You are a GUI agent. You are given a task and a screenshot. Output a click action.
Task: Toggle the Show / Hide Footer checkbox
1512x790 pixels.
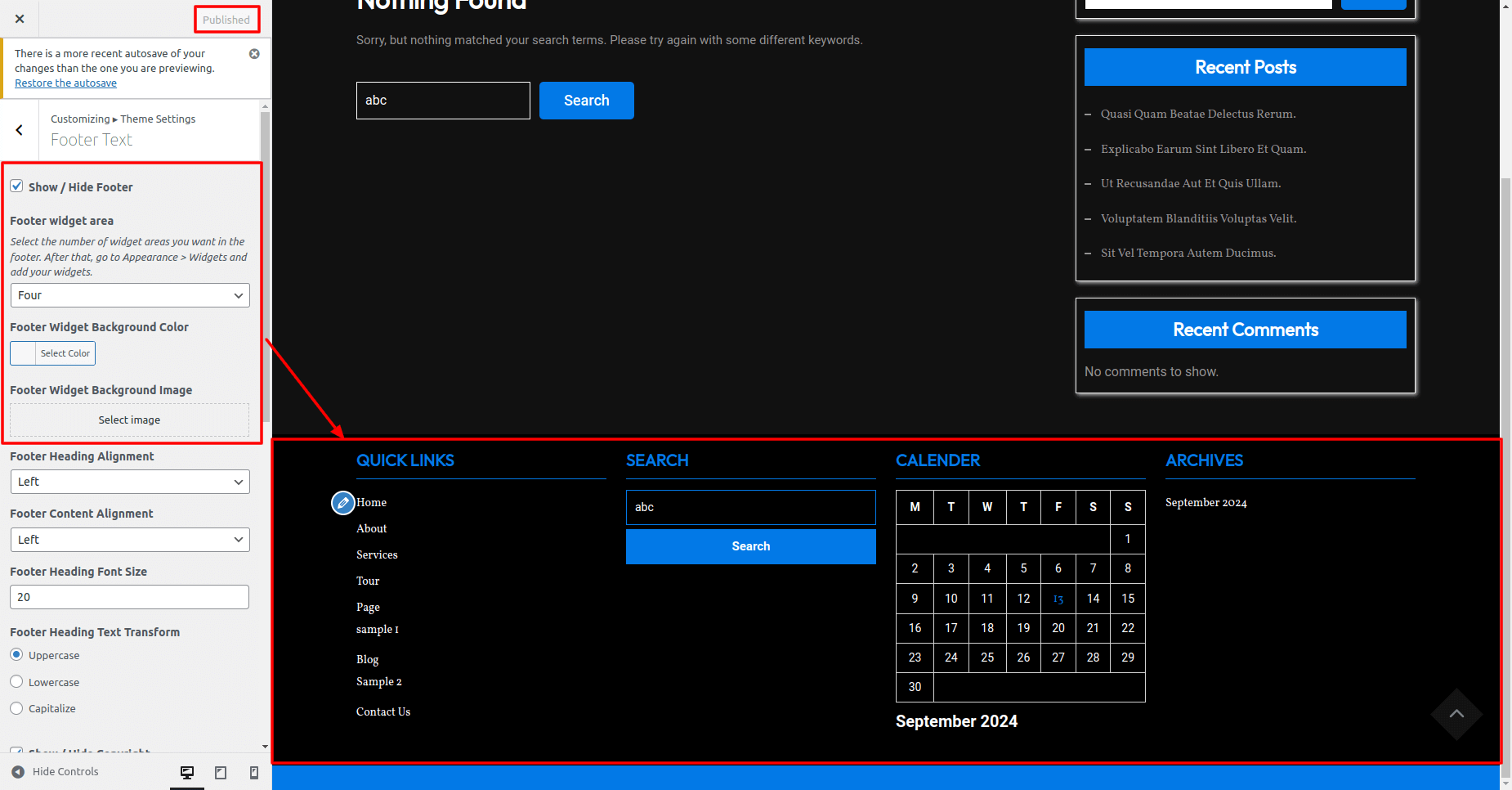coord(16,186)
